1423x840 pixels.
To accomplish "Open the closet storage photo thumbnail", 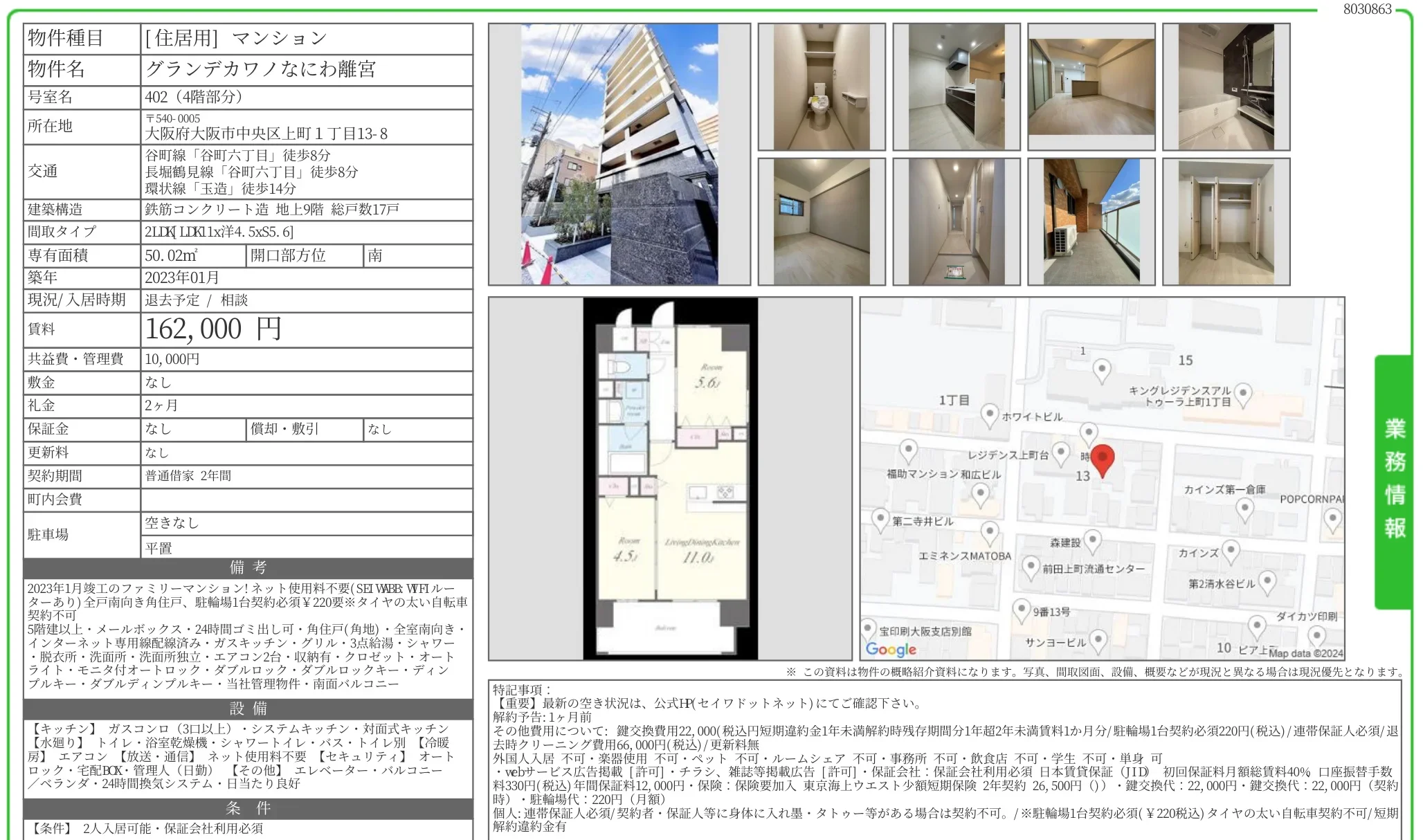I will click(1226, 221).
